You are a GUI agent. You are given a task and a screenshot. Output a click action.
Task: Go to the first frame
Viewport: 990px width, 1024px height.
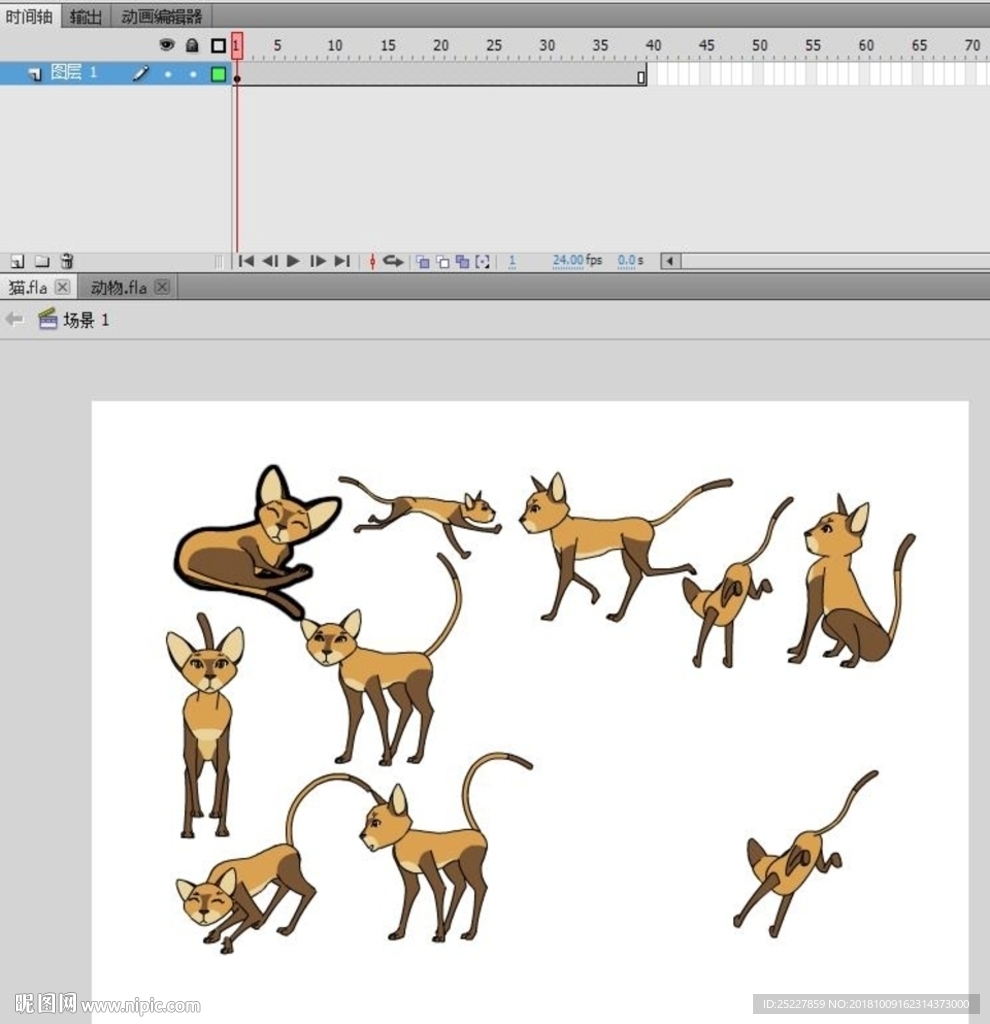pyautogui.click(x=246, y=261)
